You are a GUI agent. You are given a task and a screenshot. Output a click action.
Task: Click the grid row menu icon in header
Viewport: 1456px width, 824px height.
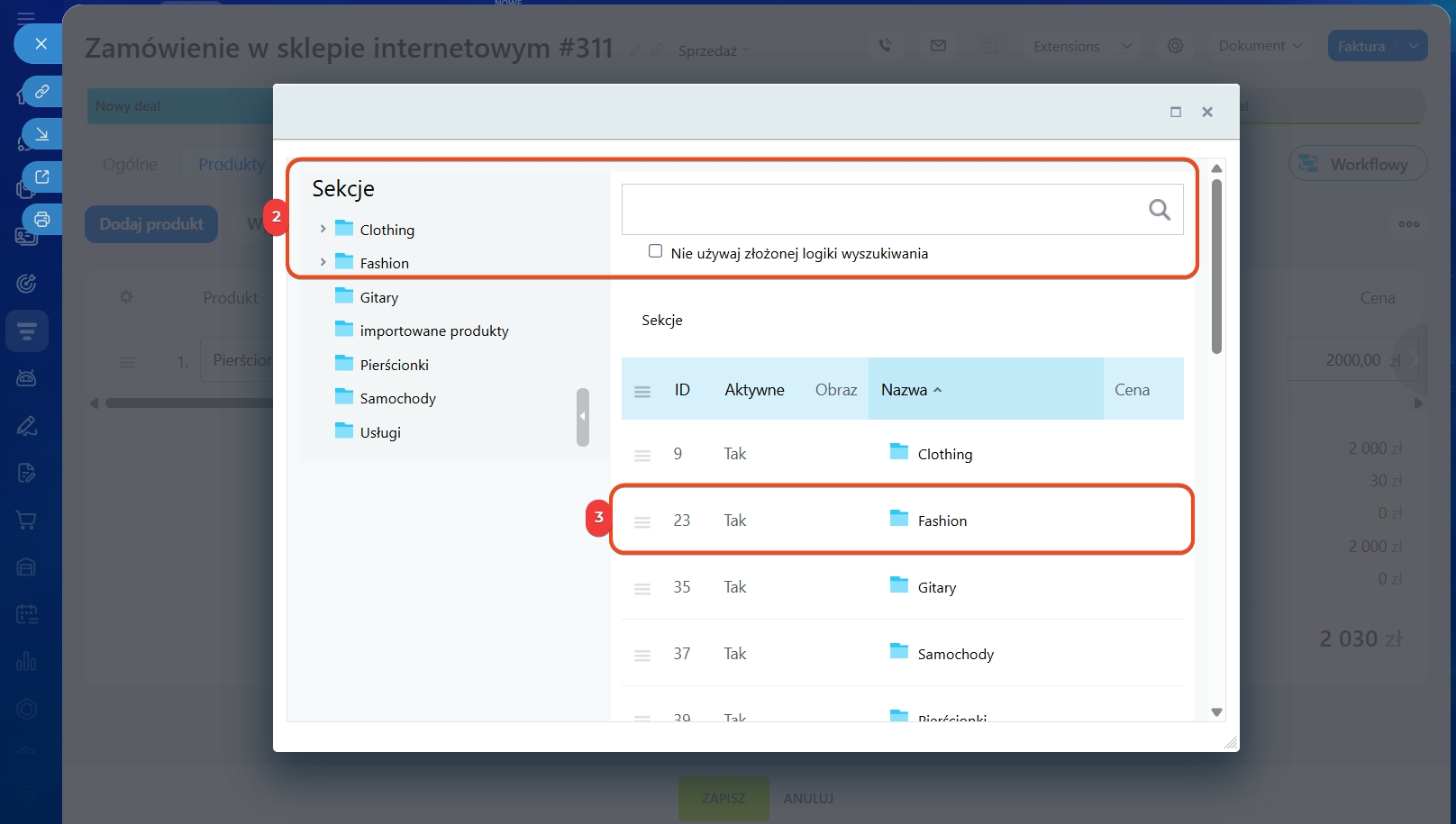coord(642,391)
